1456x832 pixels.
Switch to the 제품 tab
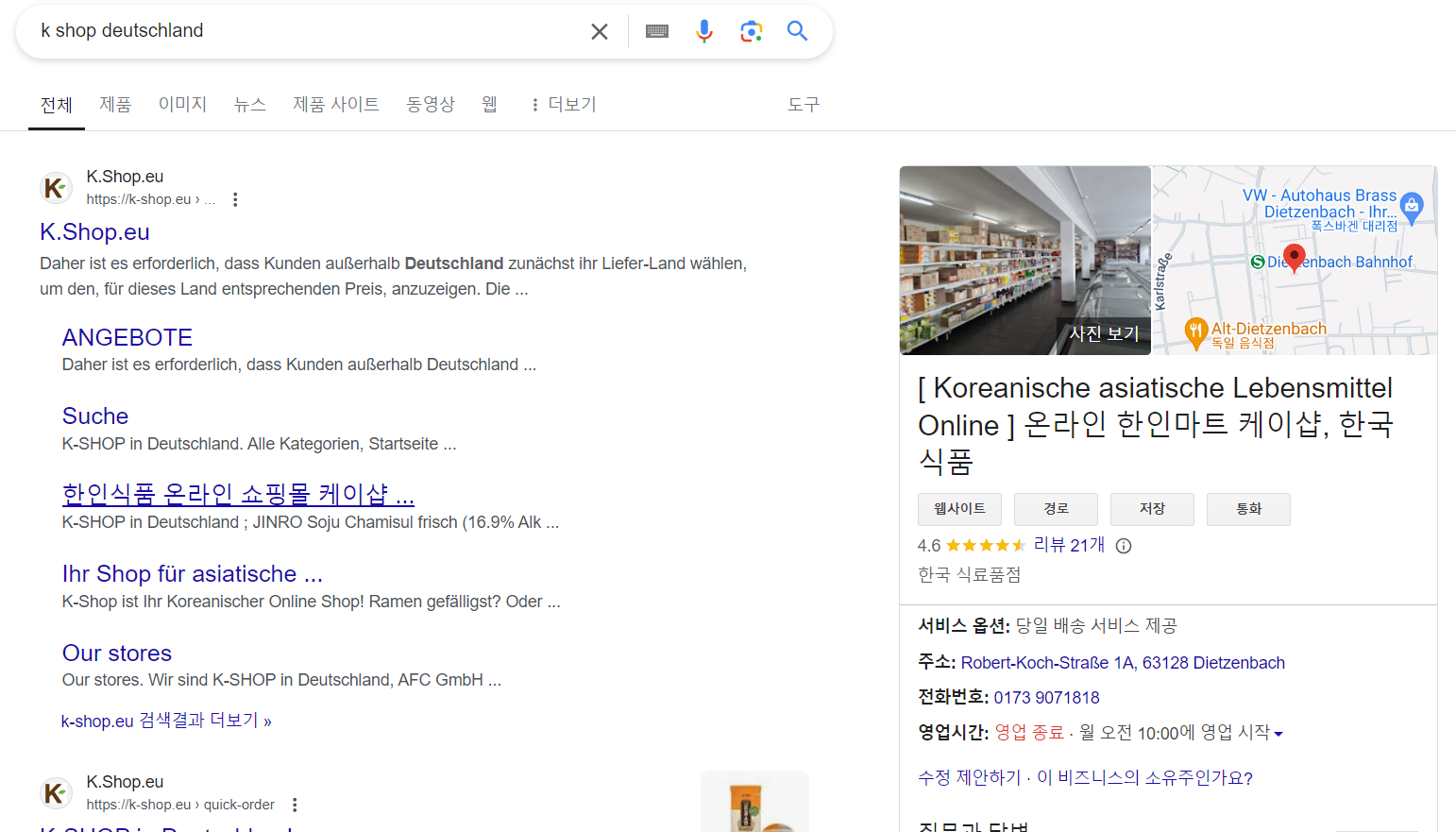[x=115, y=105]
